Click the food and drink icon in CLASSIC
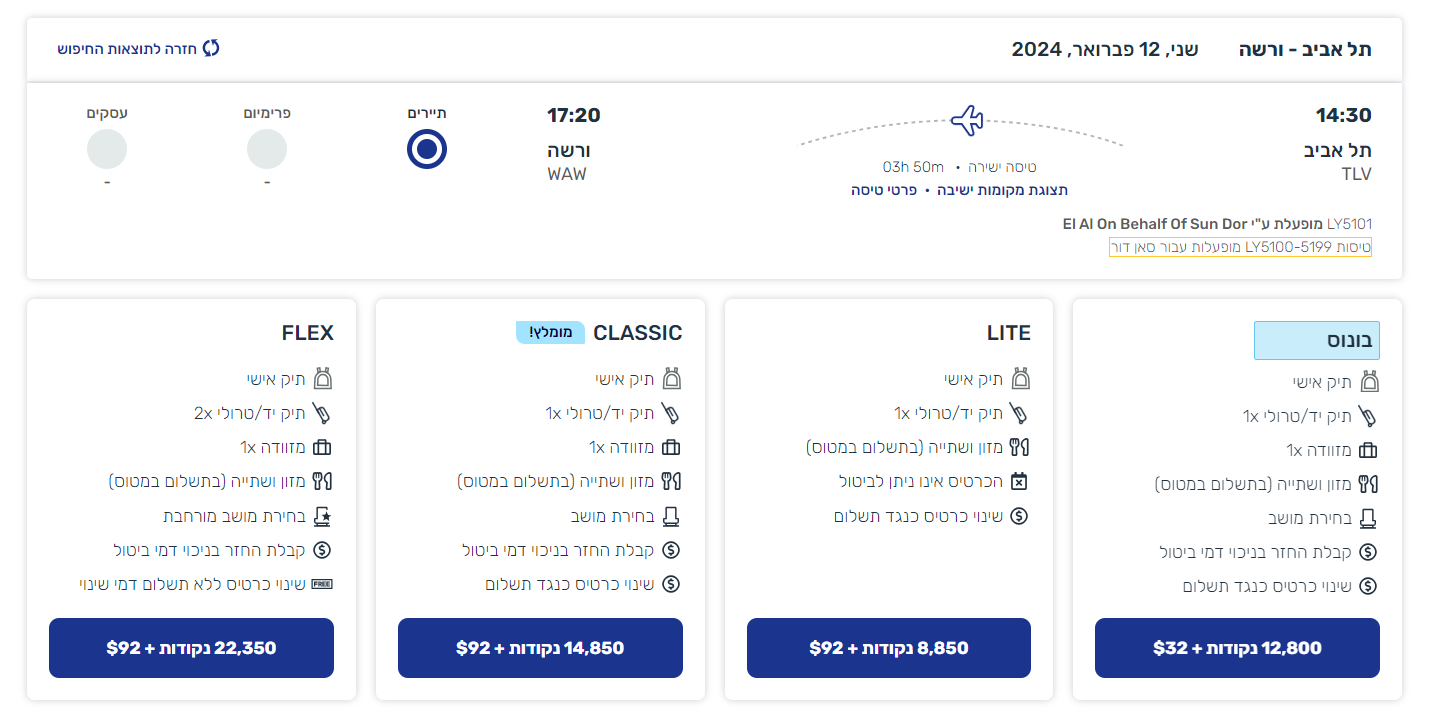 (670, 482)
